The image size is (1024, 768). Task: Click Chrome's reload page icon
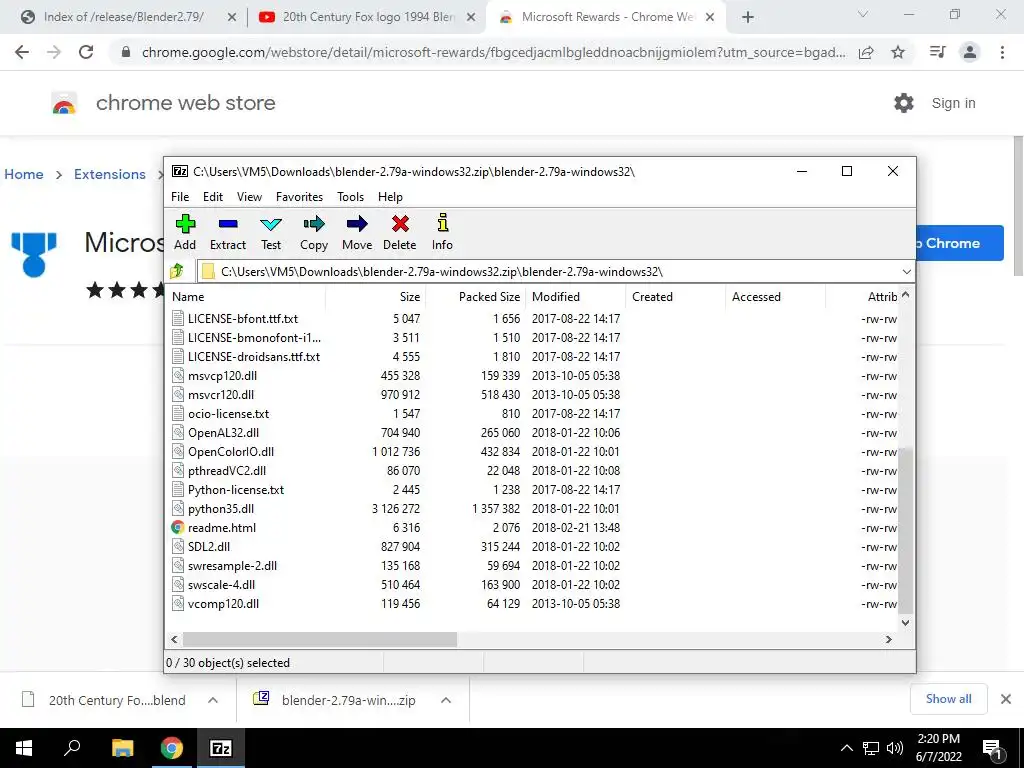click(x=86, y=52)
